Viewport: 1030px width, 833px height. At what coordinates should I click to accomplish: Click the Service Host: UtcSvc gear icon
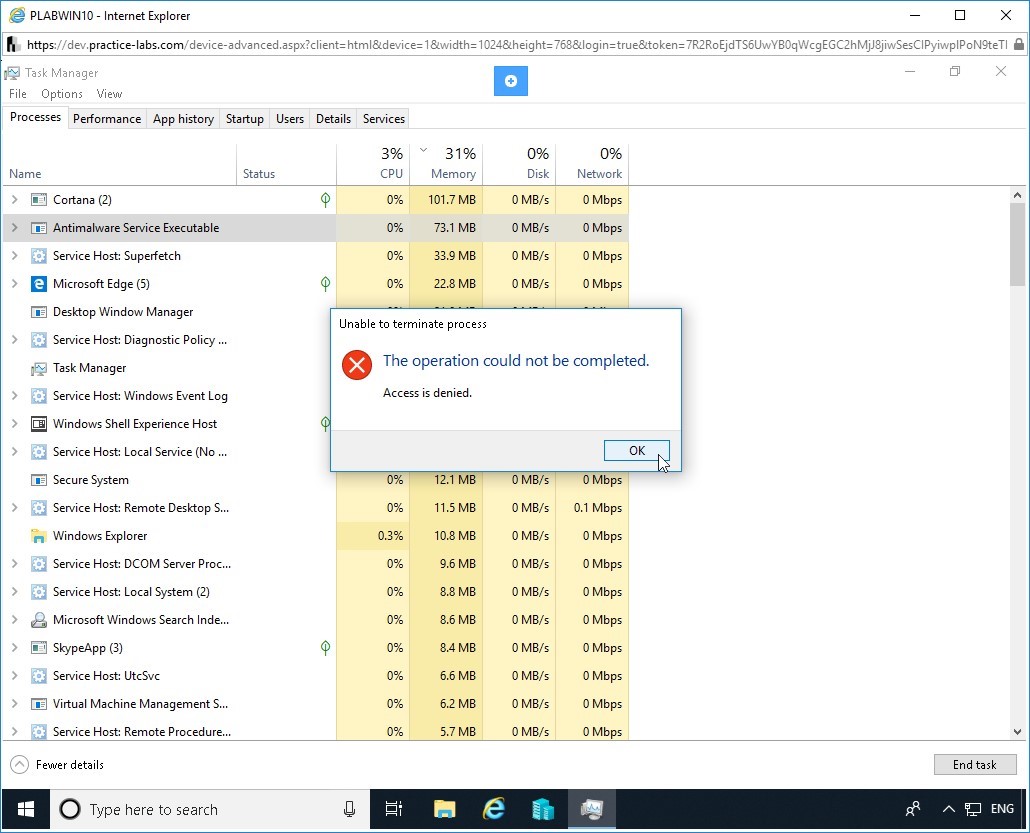39,676
